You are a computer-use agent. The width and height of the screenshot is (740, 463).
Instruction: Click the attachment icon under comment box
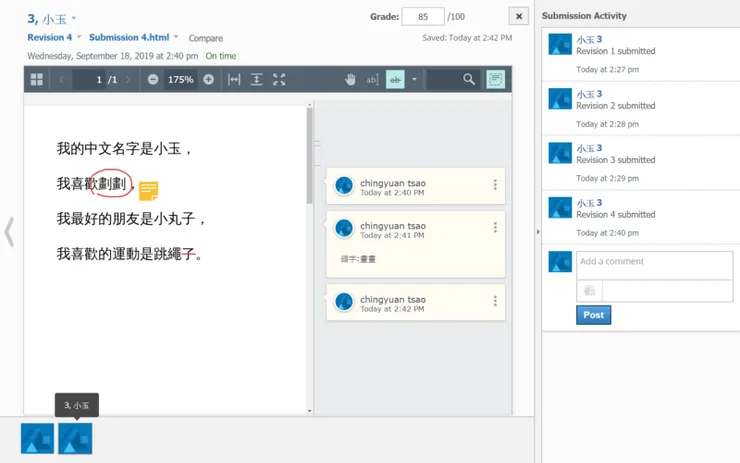589,291
